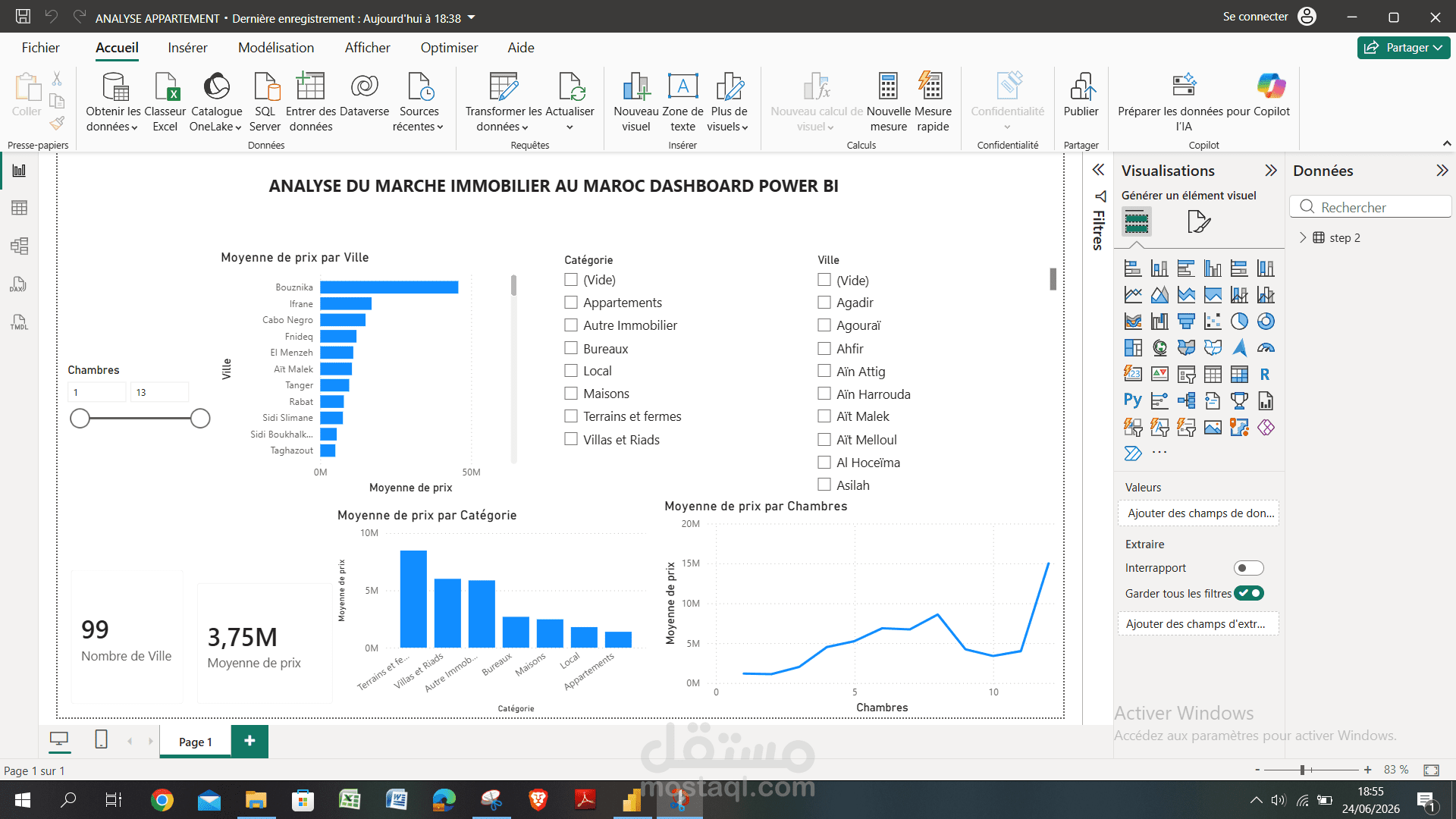Open Excel from the taskbar
The height and width of the screenshot is (819, 1456).
pyautogui.click(x=350, y=800)
